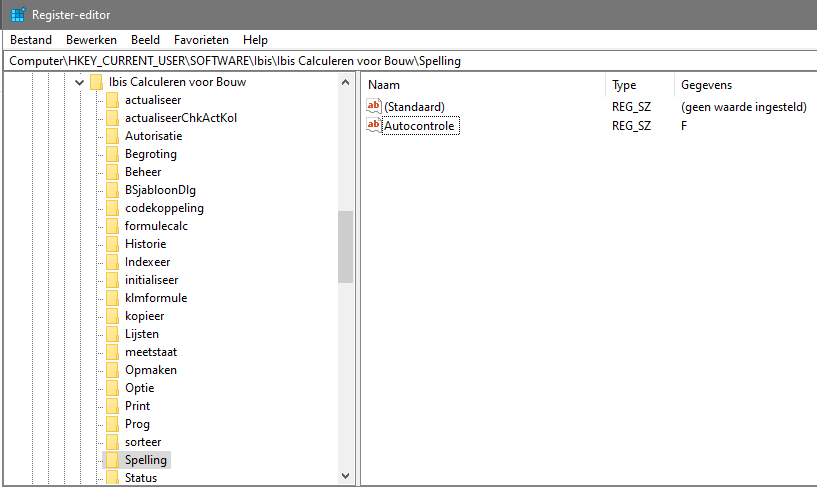Screen dimensions: 817x487
Task: Click the Register-editor app icon in title bar
Action: click(18, 15)
